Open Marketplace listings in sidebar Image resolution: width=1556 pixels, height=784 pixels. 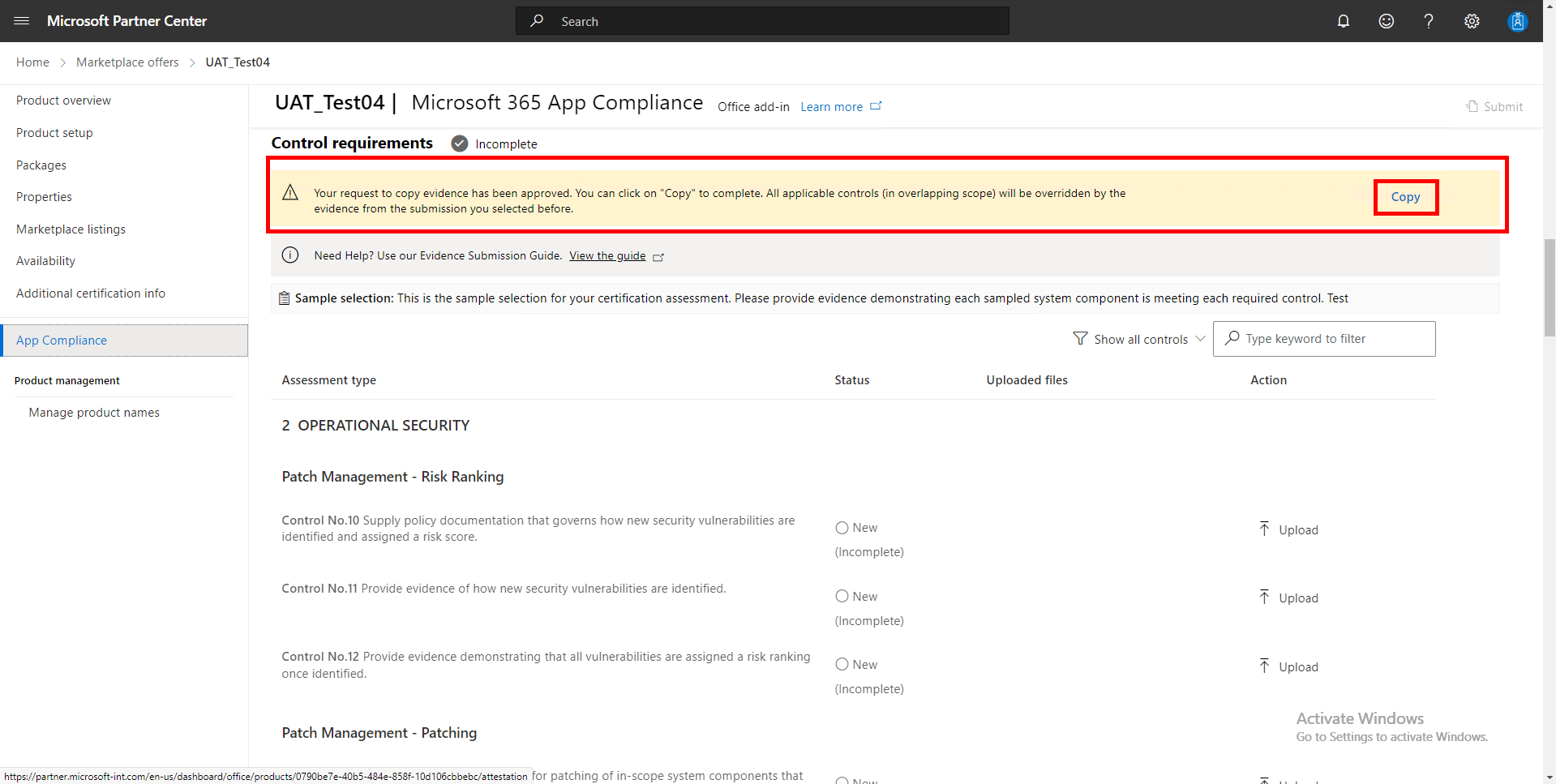(71, 229)
